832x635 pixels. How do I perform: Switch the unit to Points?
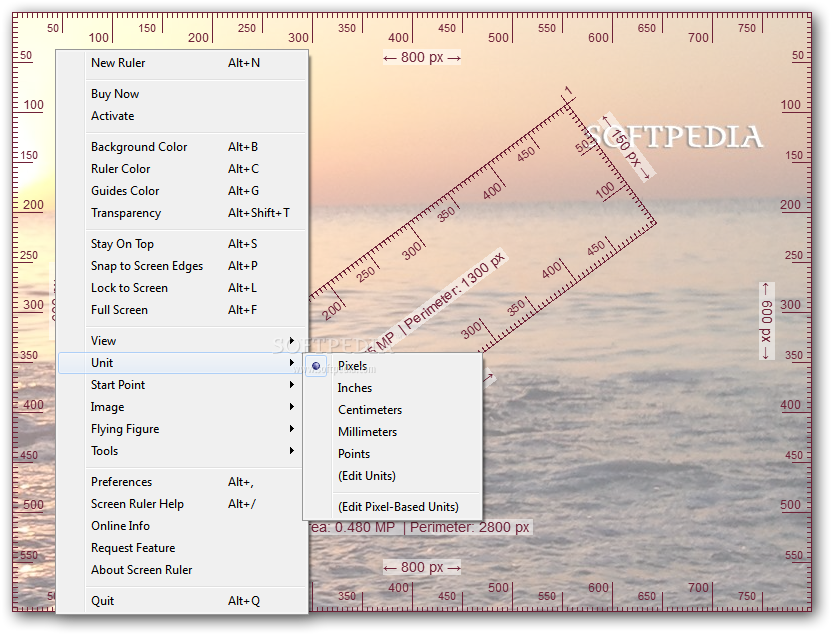tap(392, 455)
